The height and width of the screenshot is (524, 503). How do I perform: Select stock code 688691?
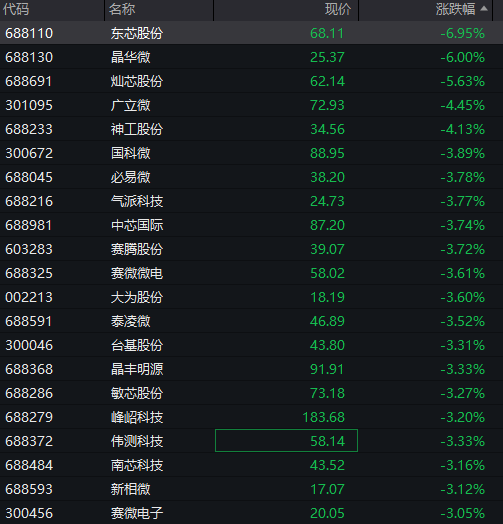point(29,82)
